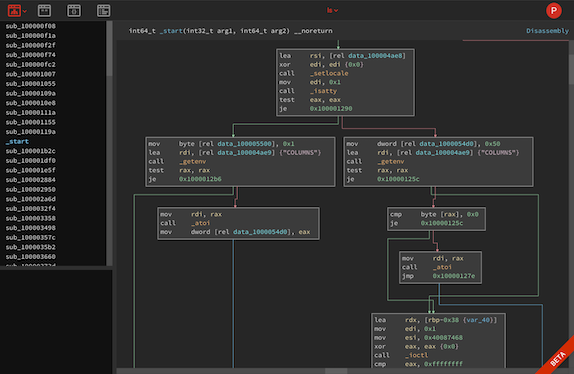Click the function list vertical scrollbar
Viewport: 574px width, 374px height.
coord(109,143)
